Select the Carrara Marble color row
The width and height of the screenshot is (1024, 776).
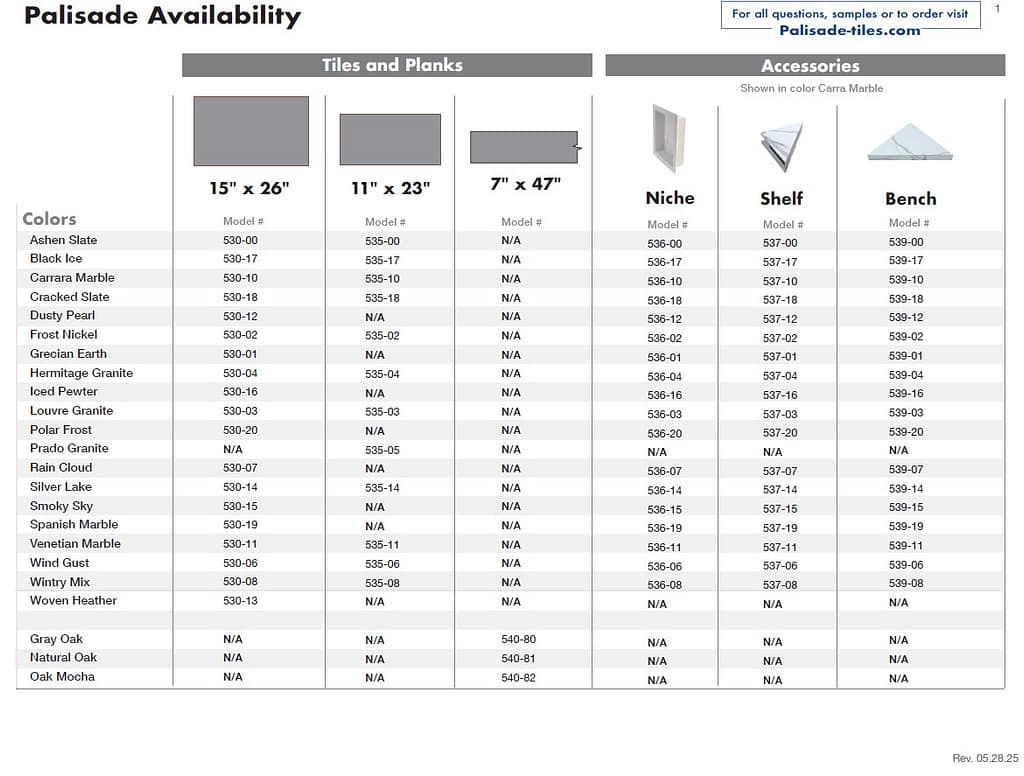[72, 278]
